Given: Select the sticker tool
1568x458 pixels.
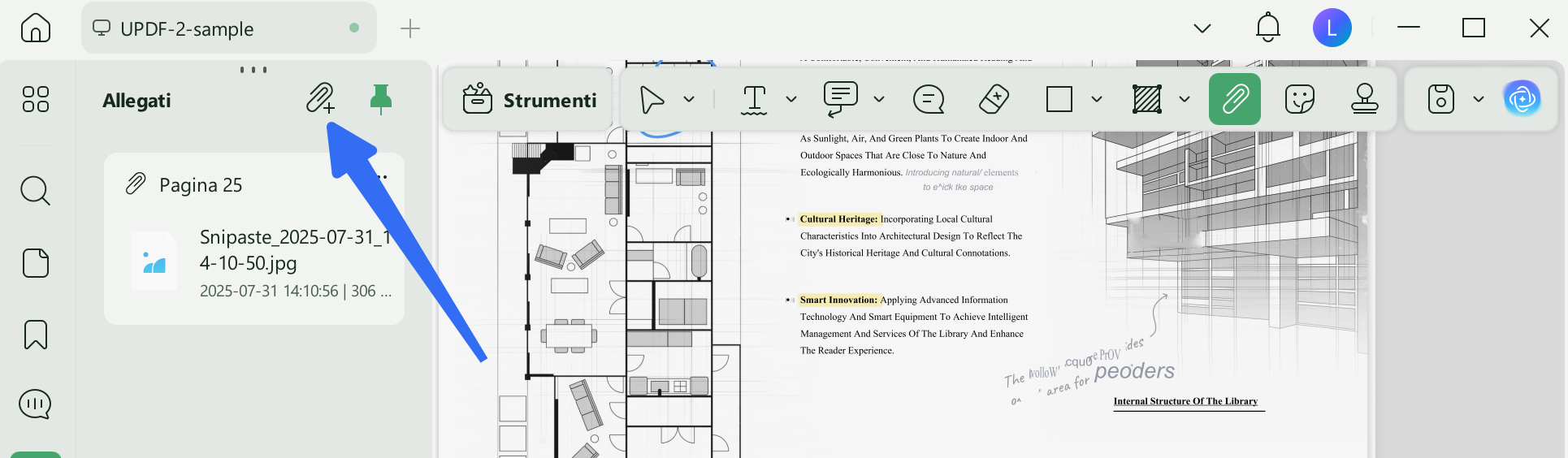Looking at the screenshot, I should pos(1300,99).
